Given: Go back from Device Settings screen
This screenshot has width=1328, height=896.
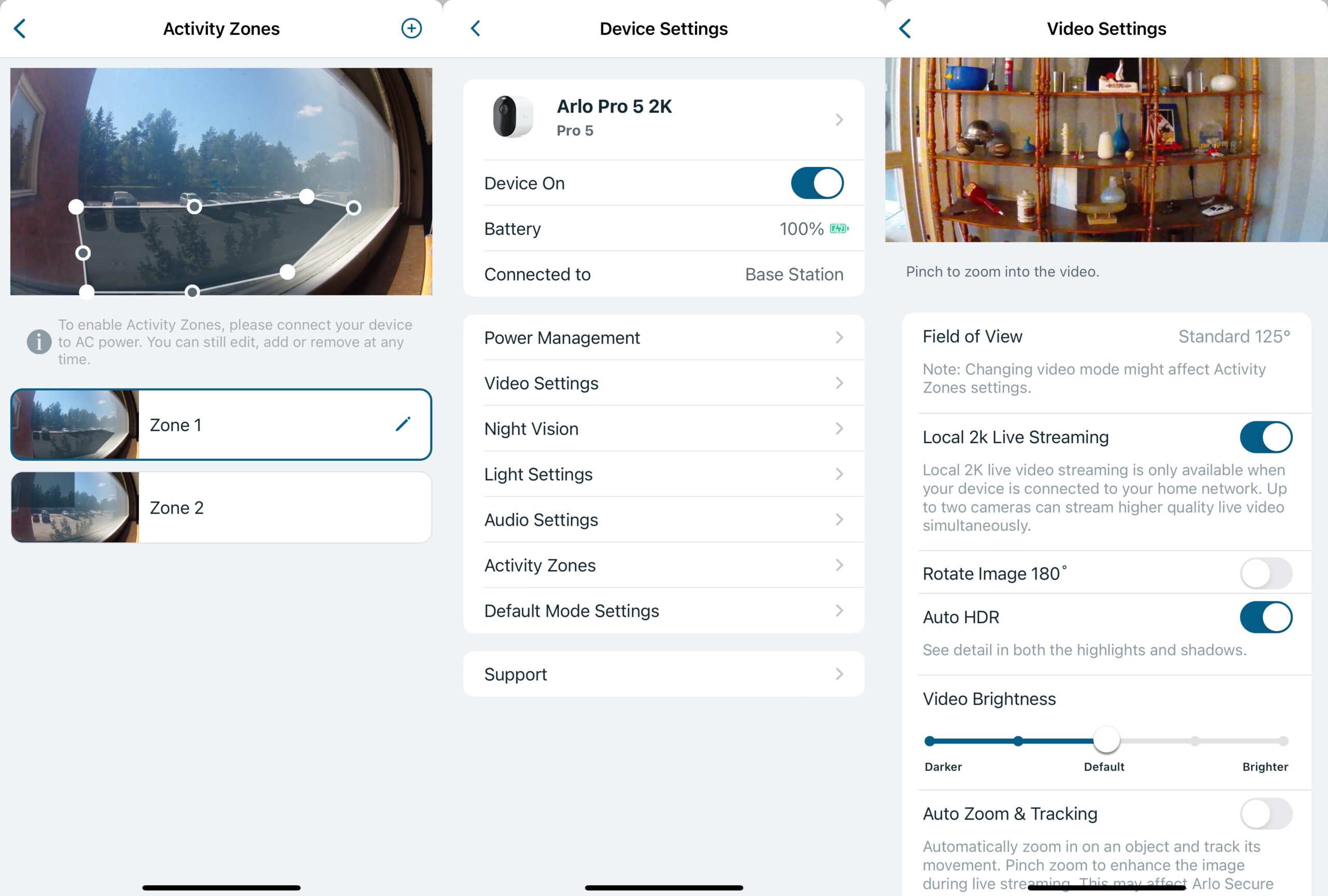Looking at the screenshot, I should pyautogui.click(x=475, y=28).
